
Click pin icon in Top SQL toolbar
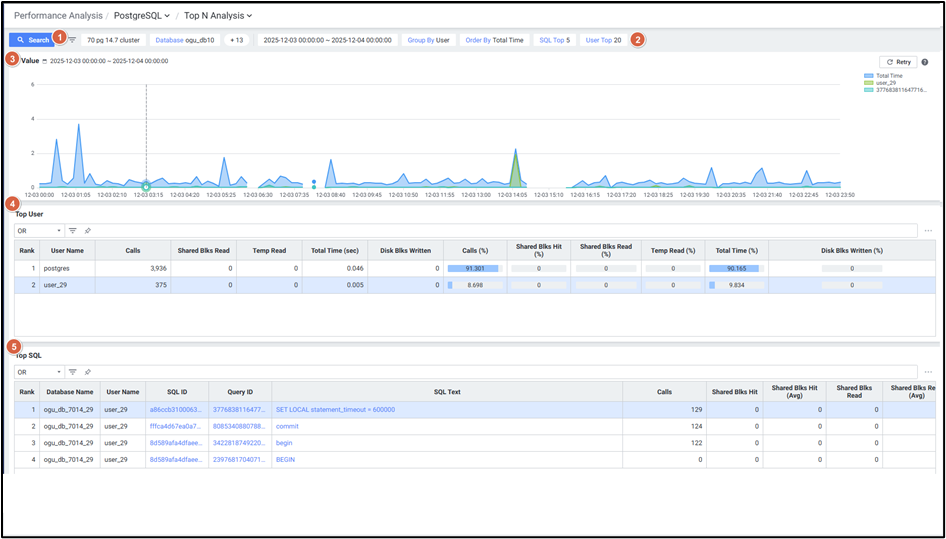click(88, 372)
